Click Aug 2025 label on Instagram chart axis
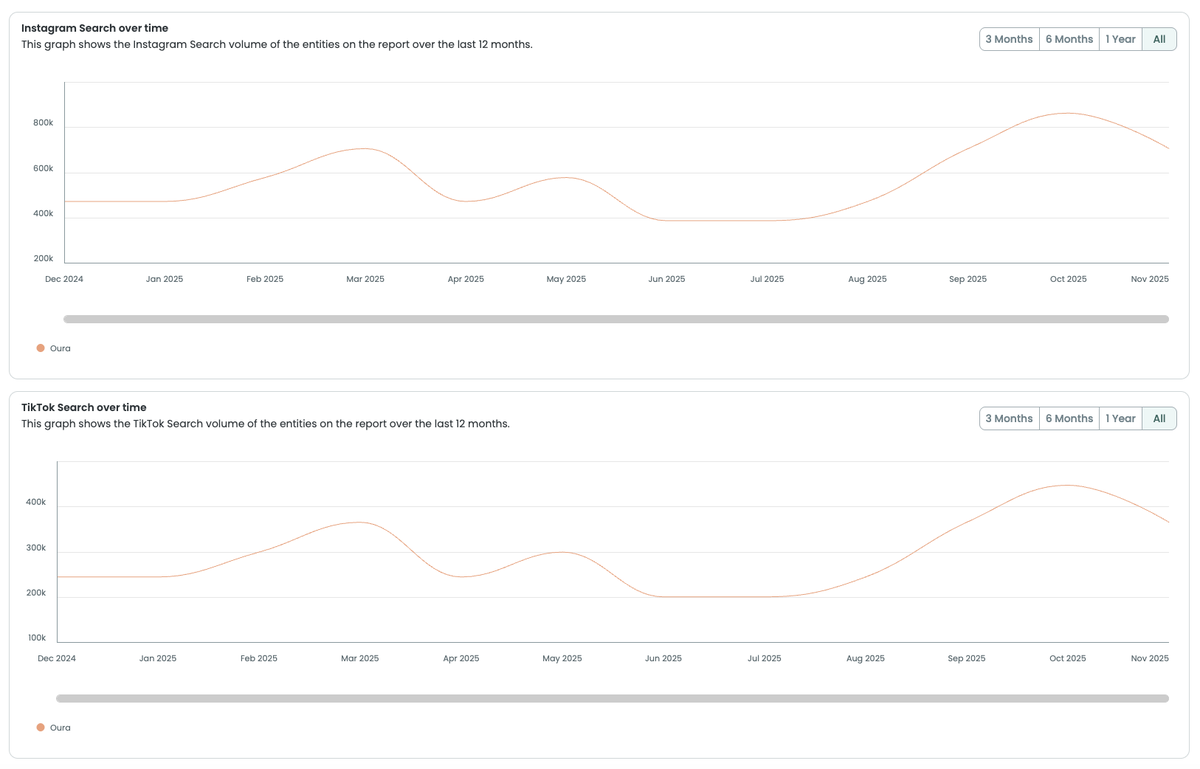1200x769 pixels. 868,279
